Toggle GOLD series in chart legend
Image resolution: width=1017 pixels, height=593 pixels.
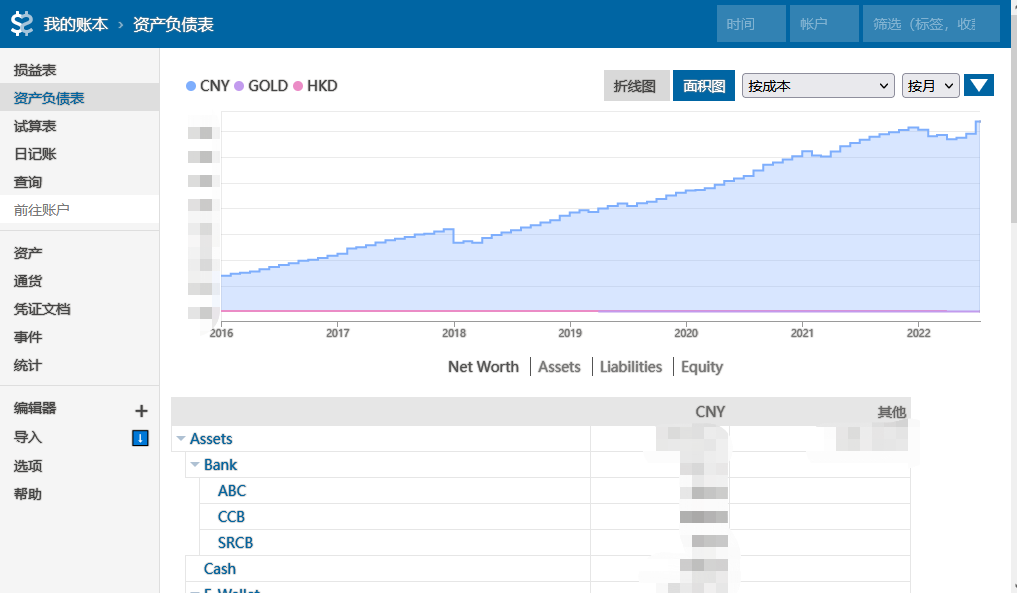coord(261,86)
